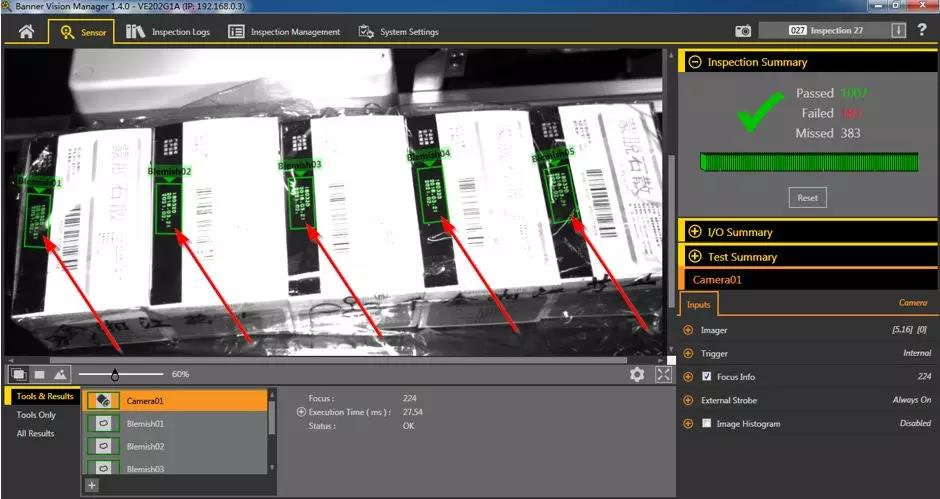
Task: Click the Blemish04 region on image
Action: 431,195
